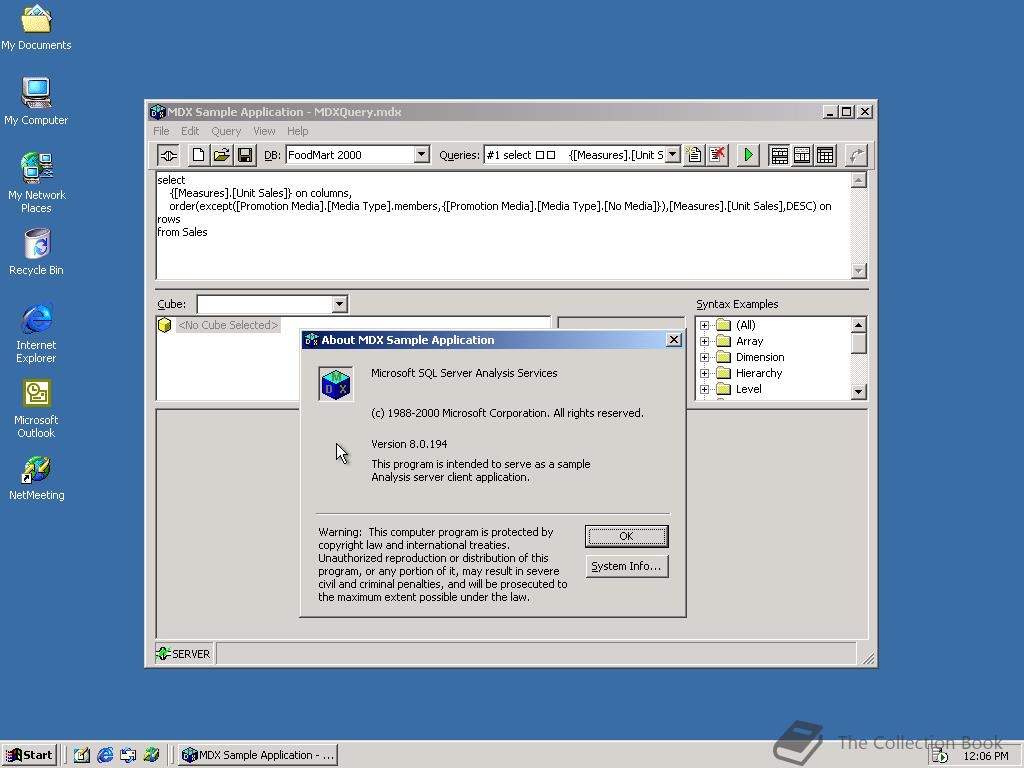1024x768 pixels.
Task: Expand the Array syntax folder
Action: click(704, 341)
